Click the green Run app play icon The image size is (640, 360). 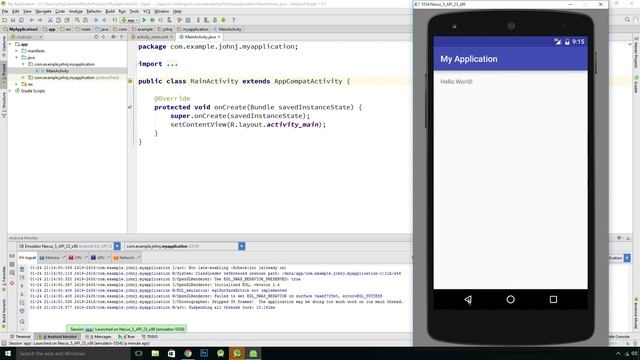point(144,20)
